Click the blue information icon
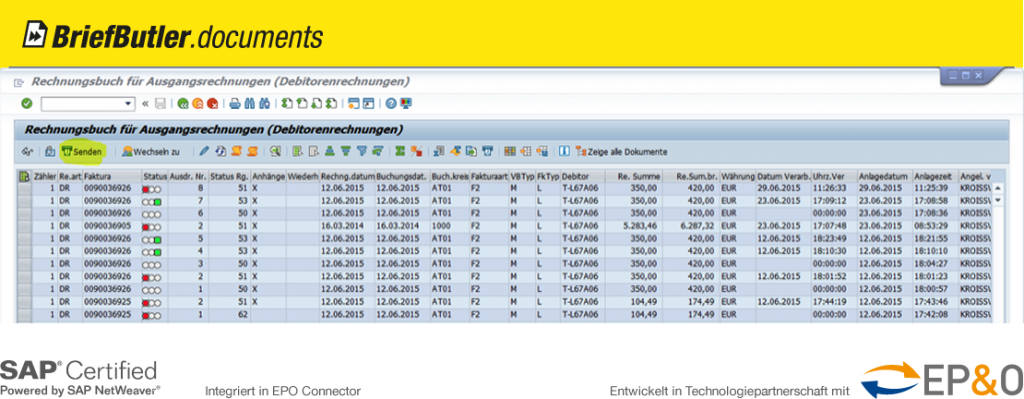This screenshot has height=399, width=1024. pyautogui.click(x=564, y=152)
